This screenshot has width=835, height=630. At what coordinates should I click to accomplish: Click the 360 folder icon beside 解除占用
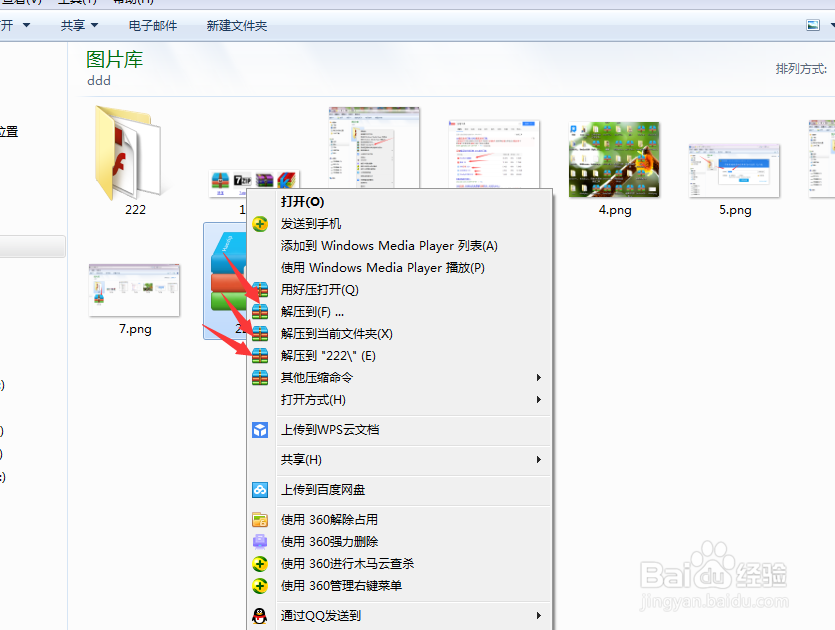260,520
